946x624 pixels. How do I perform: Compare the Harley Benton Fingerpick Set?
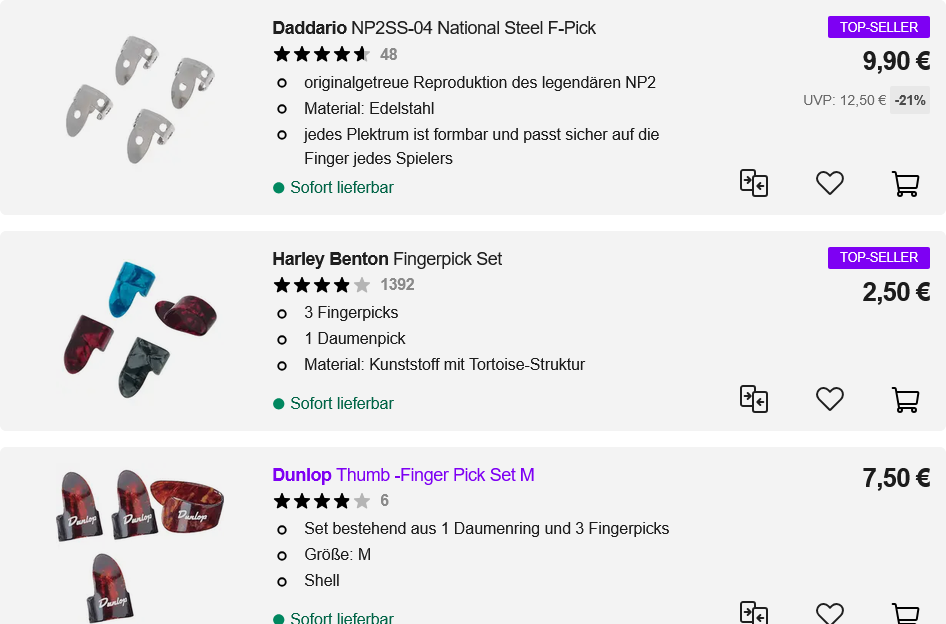click(x=754, y=399)
